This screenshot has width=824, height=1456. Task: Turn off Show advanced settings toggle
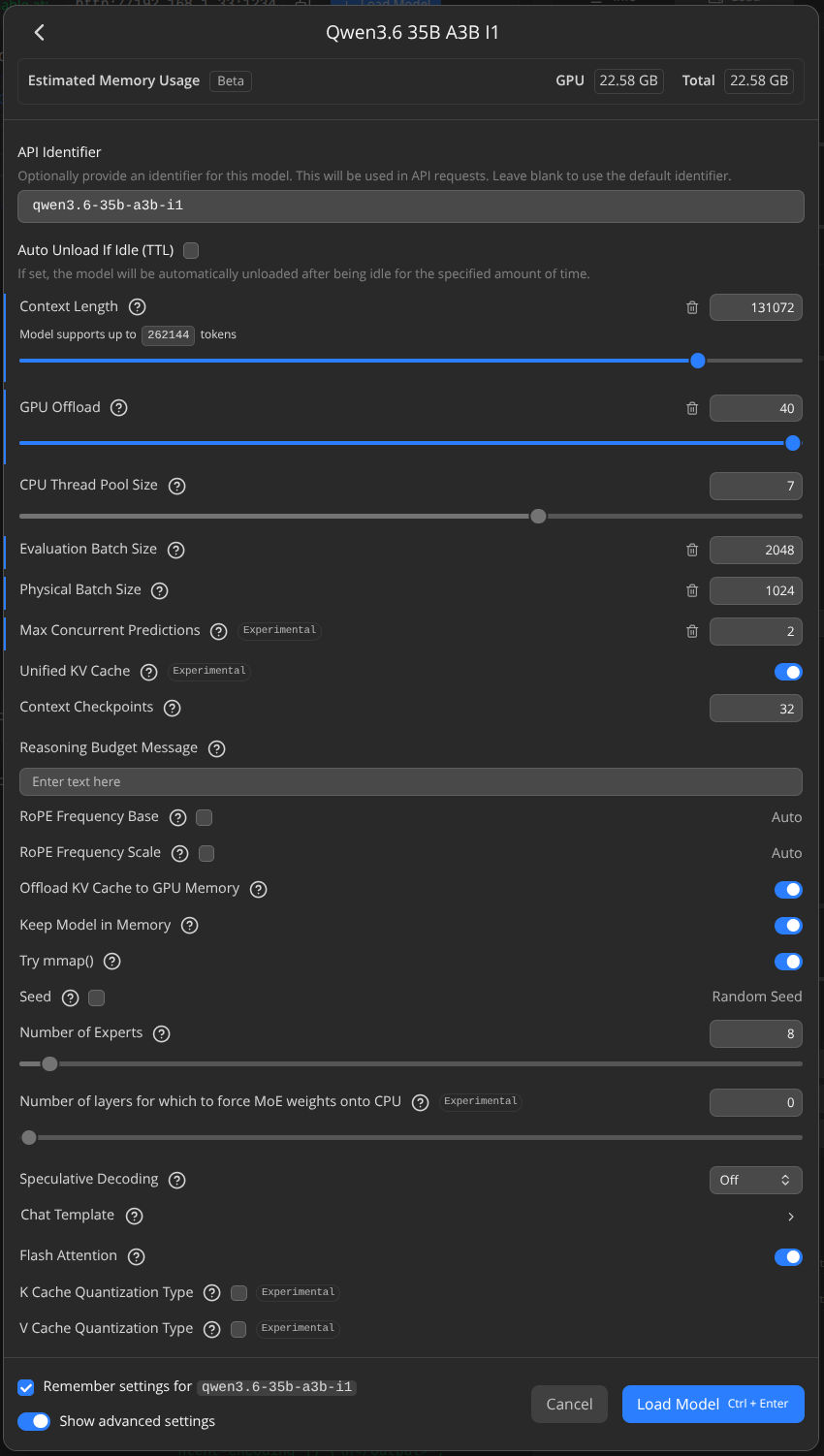coord(34,1421)
